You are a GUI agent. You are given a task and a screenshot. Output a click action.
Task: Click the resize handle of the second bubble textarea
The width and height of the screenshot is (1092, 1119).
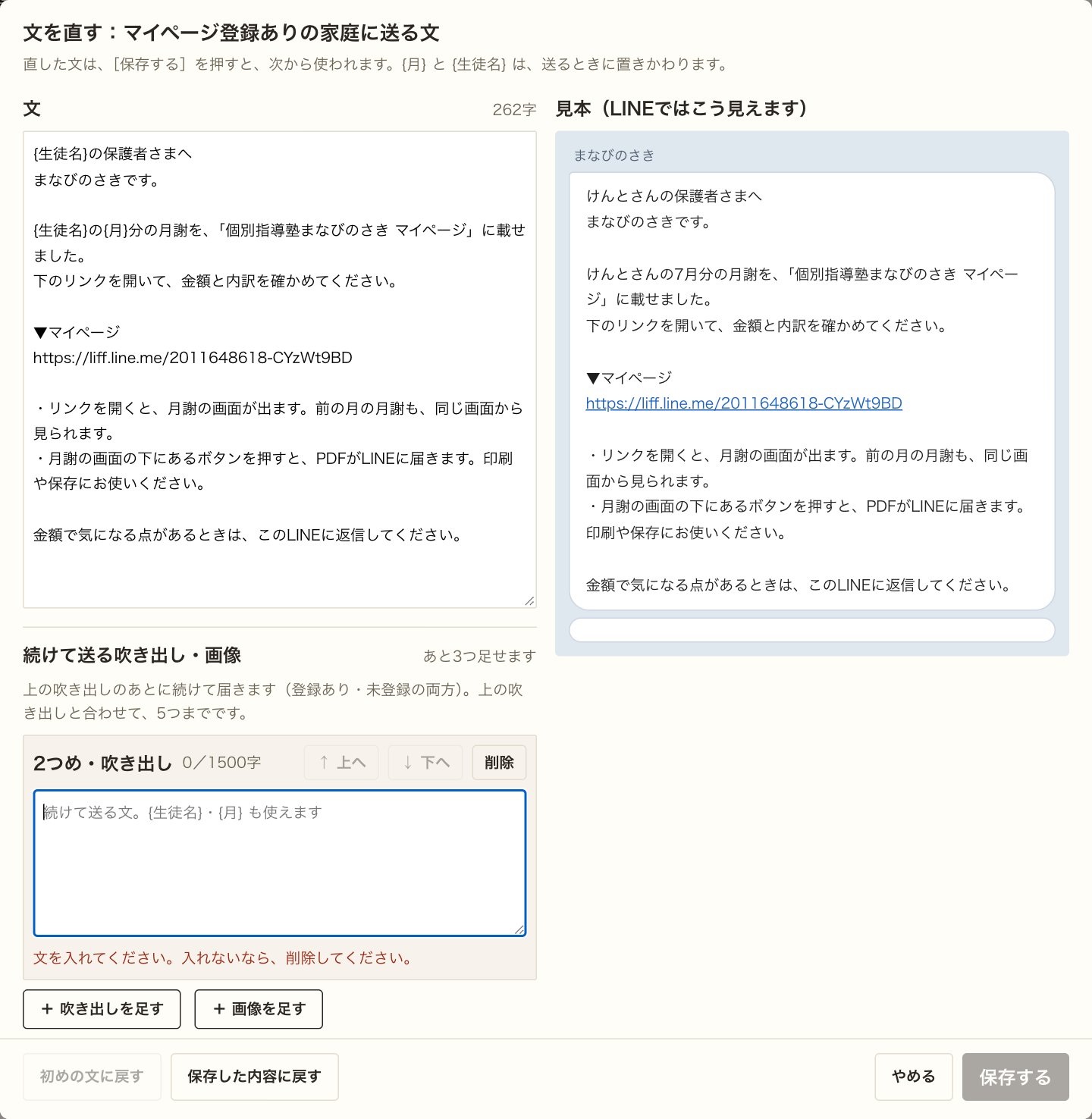519,929
